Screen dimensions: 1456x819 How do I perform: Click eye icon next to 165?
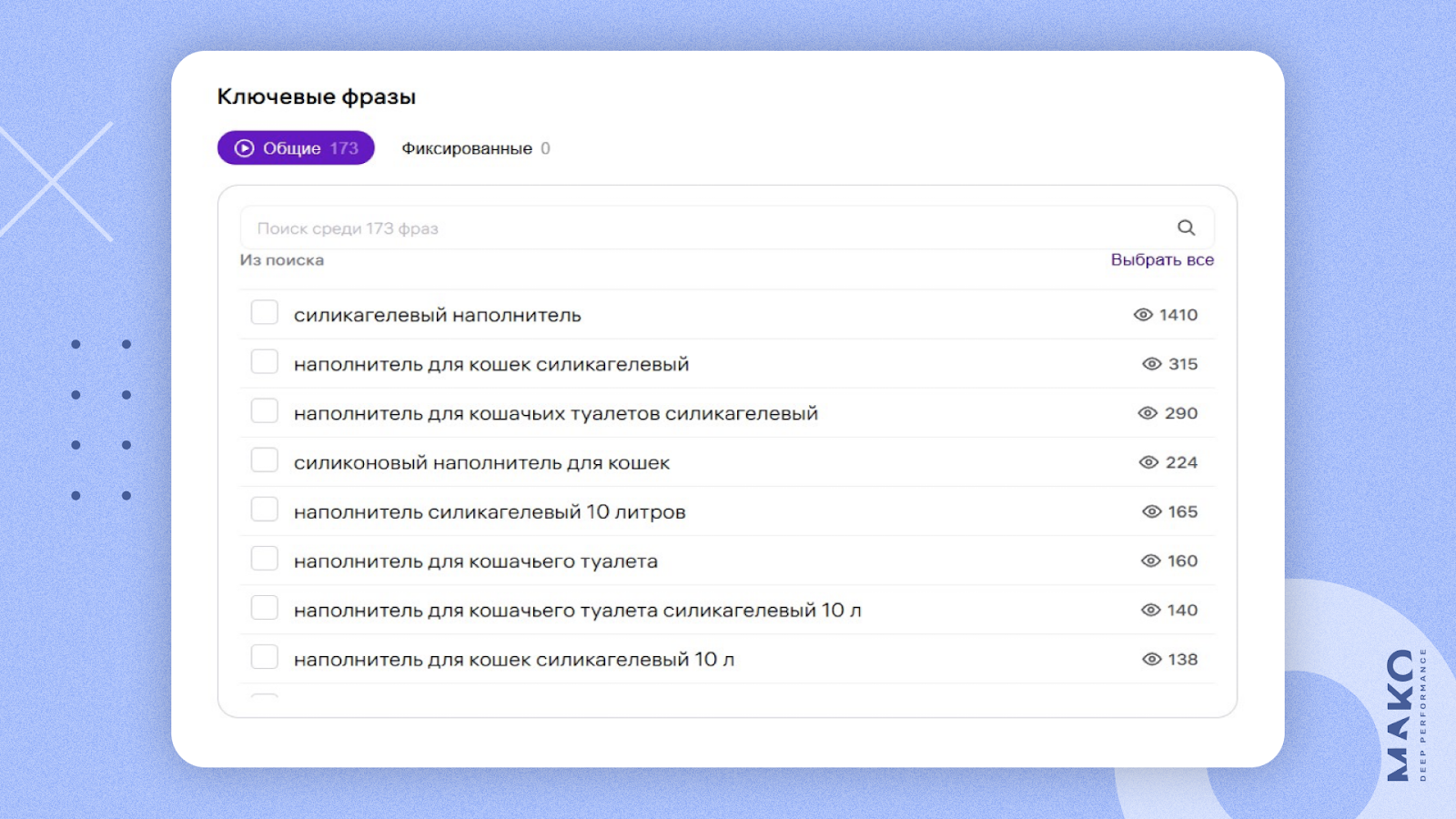click(x=1152, y=511)
